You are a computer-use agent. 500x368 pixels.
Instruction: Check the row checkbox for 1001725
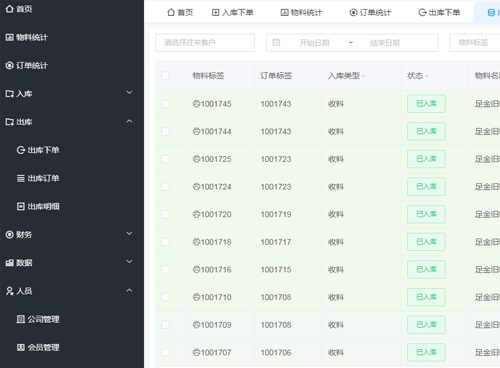pyautogui.click(x=165, y=159)
